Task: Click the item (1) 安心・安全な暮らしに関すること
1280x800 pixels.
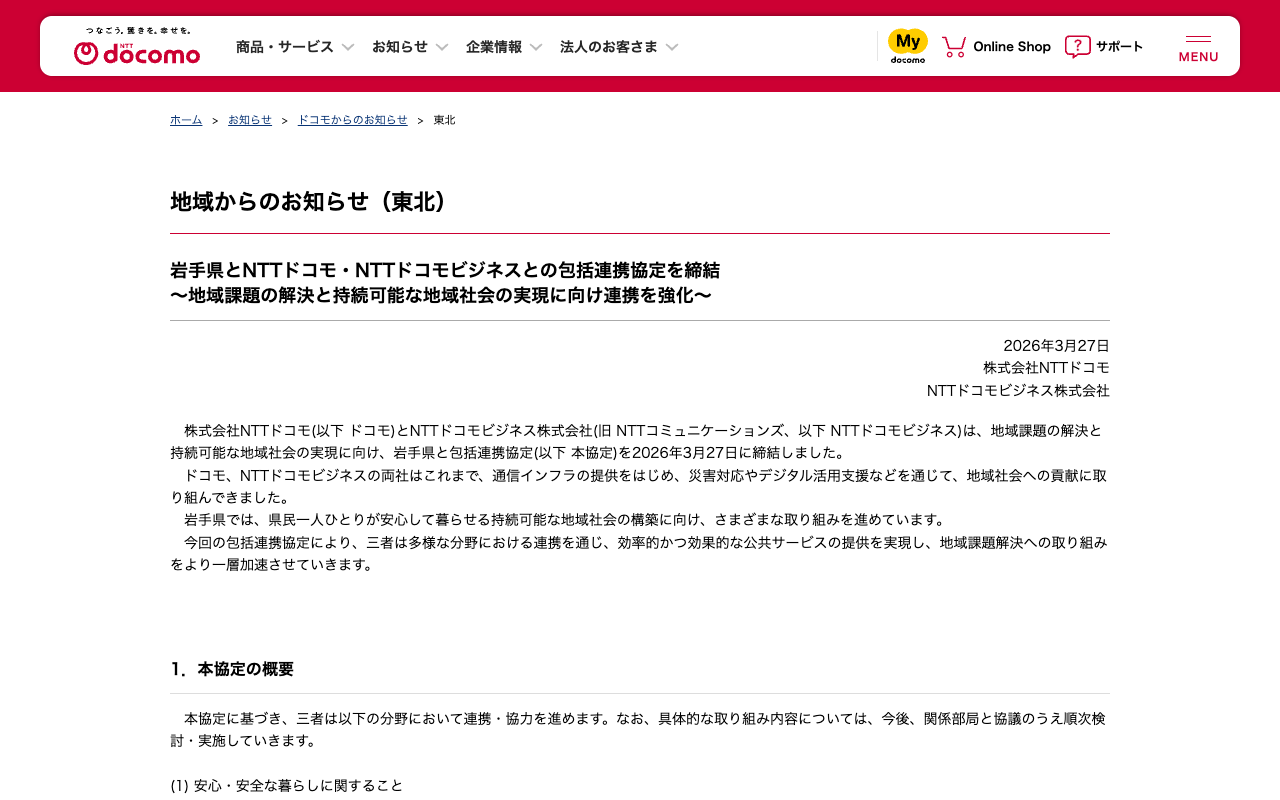Action: [x=287, y=785]
